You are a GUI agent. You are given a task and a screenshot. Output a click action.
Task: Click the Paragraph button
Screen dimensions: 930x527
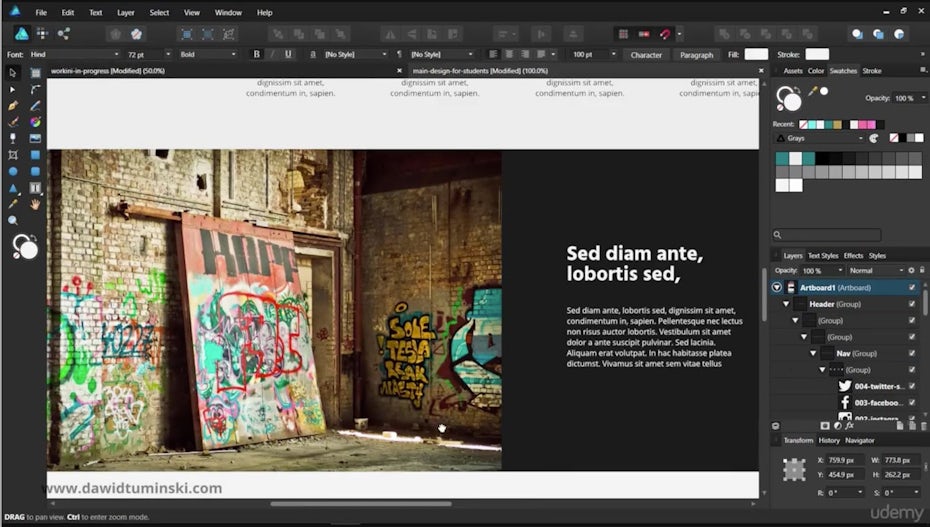click(697, 55)
